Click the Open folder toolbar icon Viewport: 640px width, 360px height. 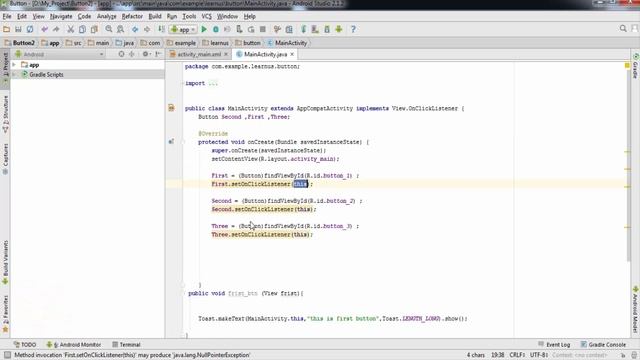click(7, 29)
